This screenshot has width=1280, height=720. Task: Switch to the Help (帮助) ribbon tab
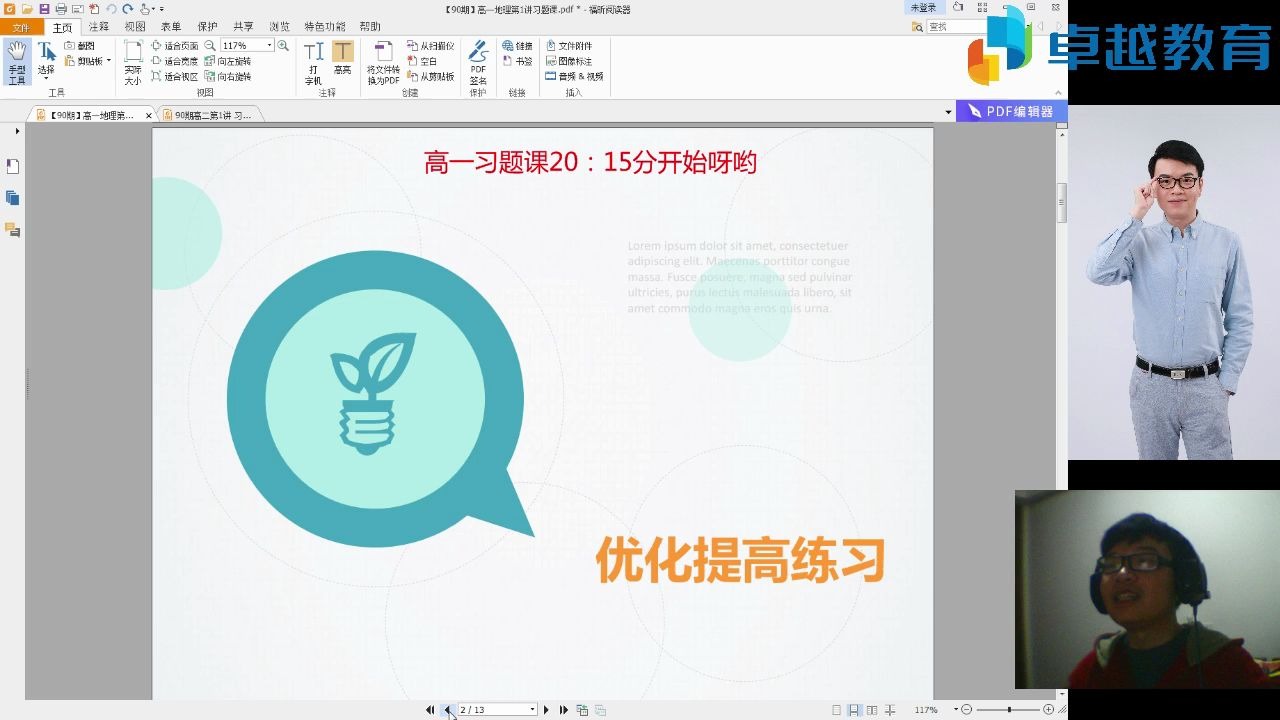pyautogui.click(x=369, y=27)
